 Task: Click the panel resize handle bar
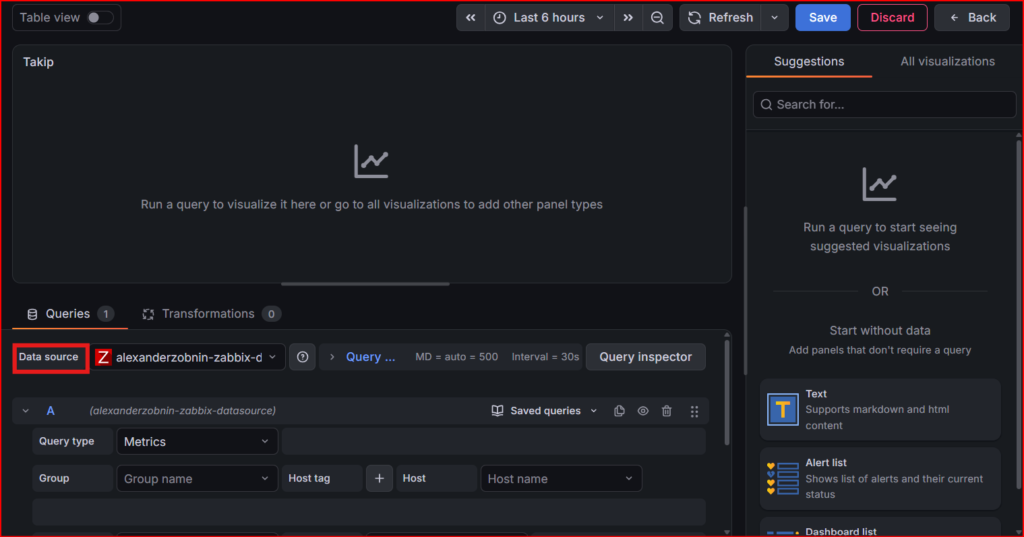pos(365,284)
